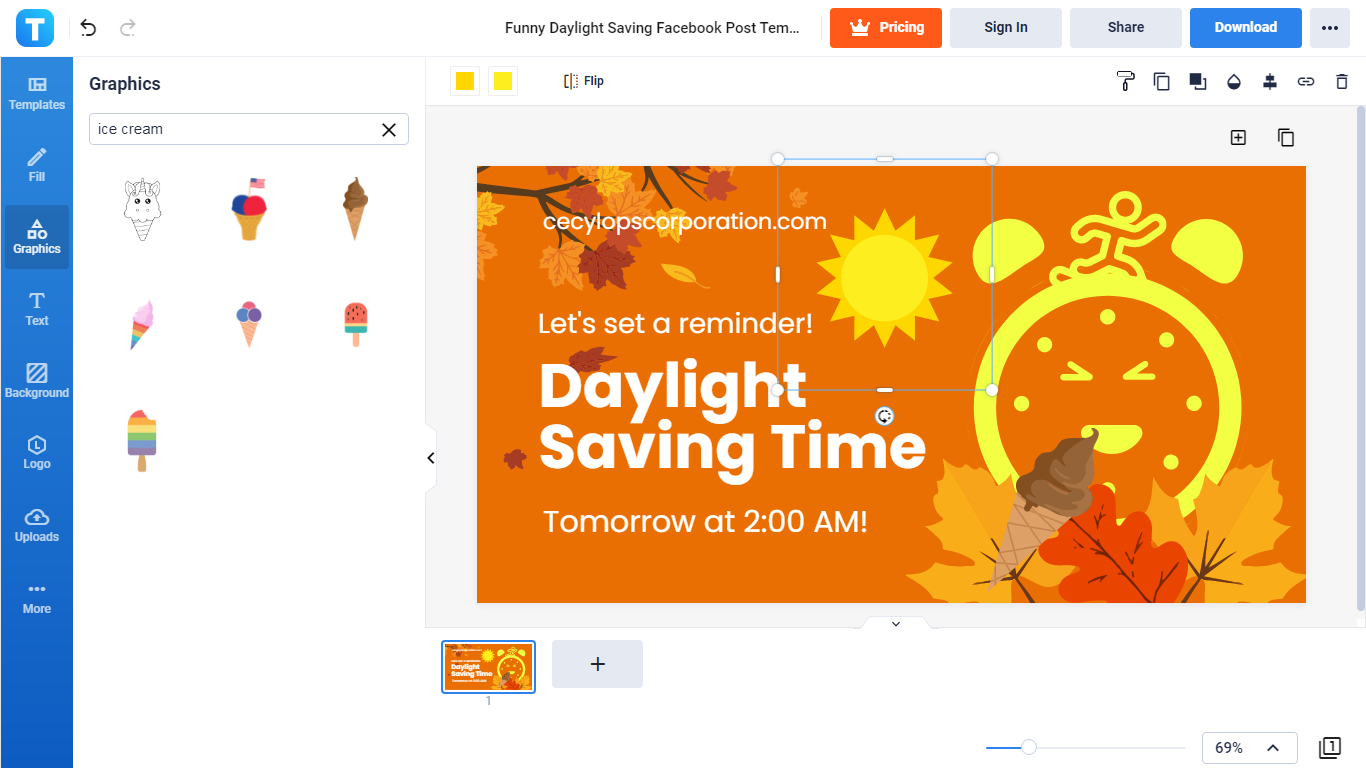
Task: Clear the ice cream search text
Action: pos(389,129)
